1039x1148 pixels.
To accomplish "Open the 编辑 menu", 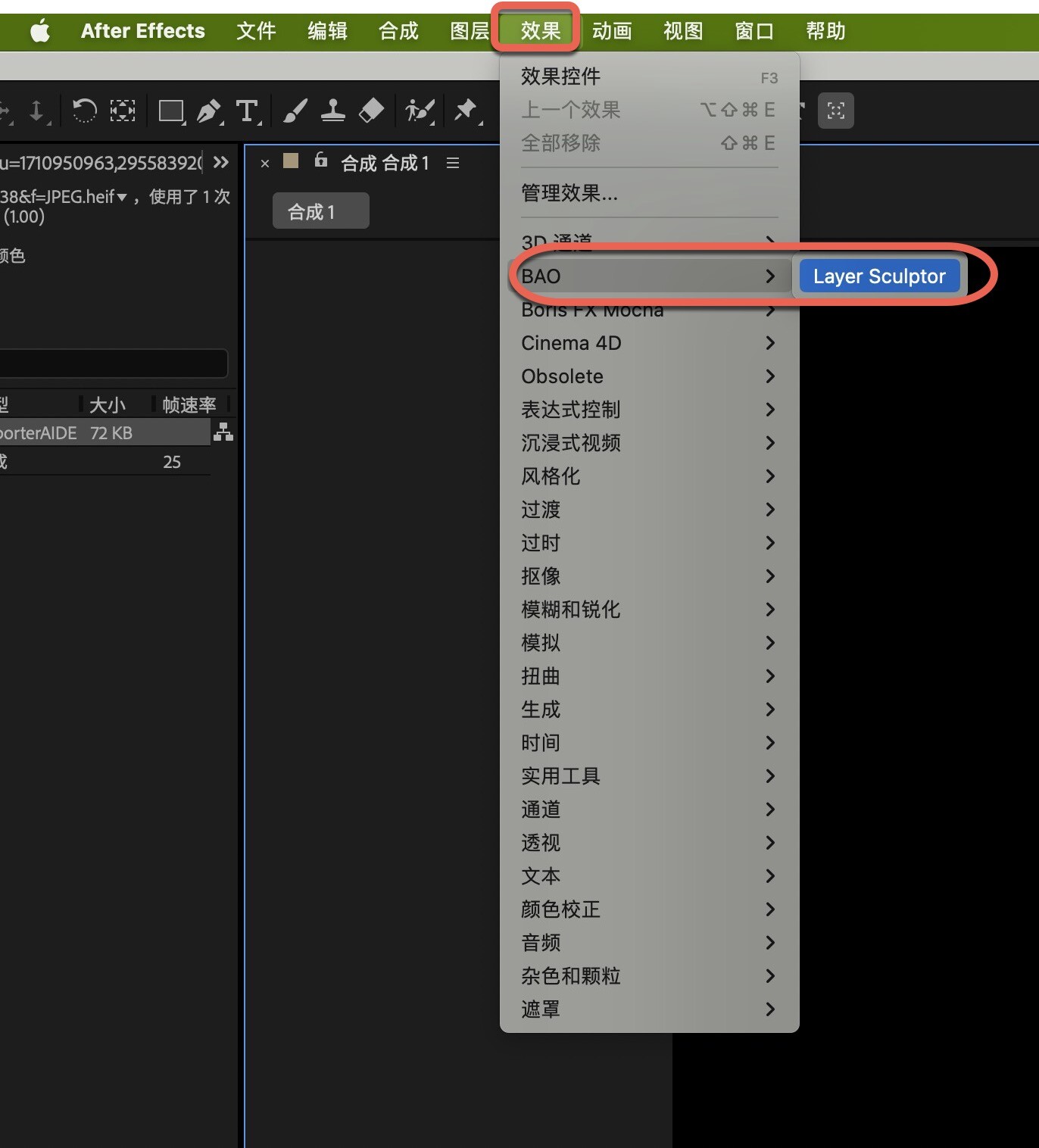I will coord(327,31).
